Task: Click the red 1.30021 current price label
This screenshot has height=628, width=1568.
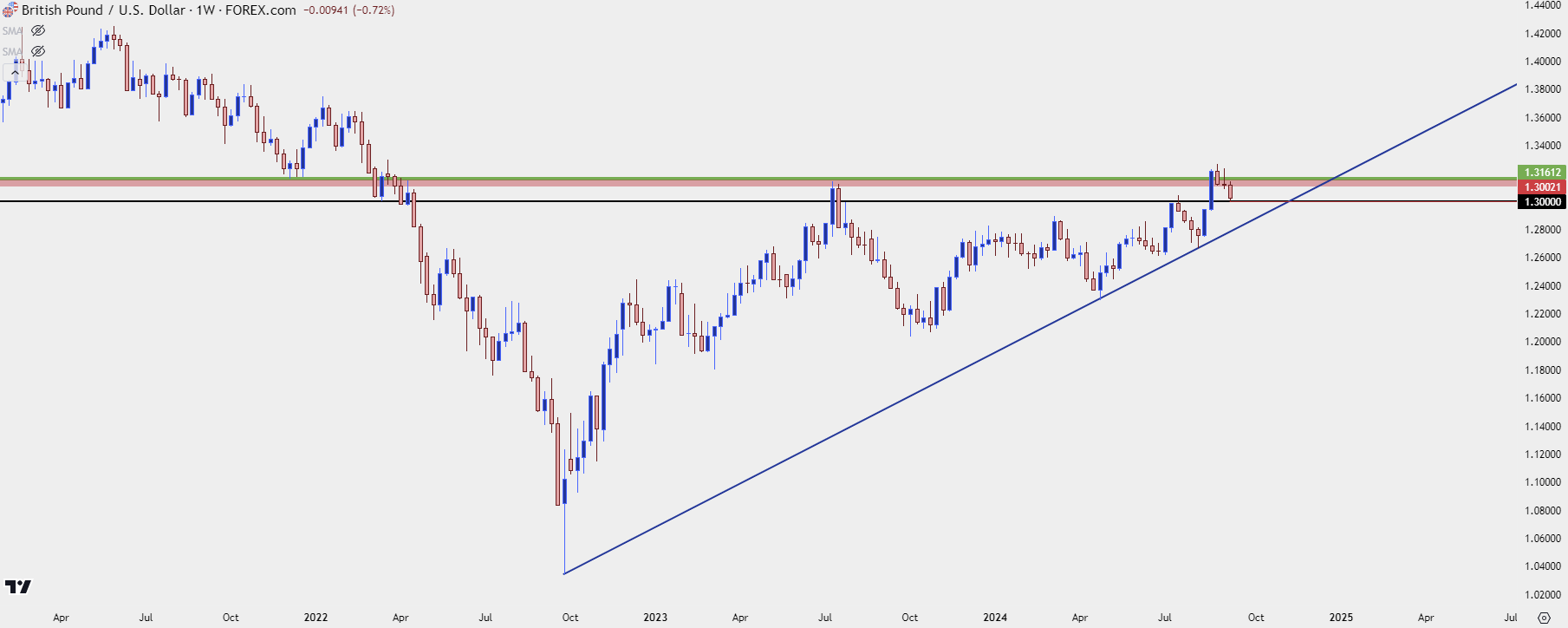Action: tap(1542, 187)
